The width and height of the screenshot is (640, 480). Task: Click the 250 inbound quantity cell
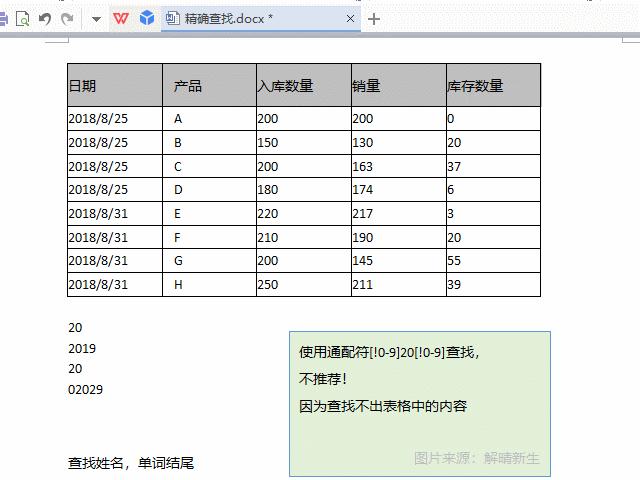[304, 284]
